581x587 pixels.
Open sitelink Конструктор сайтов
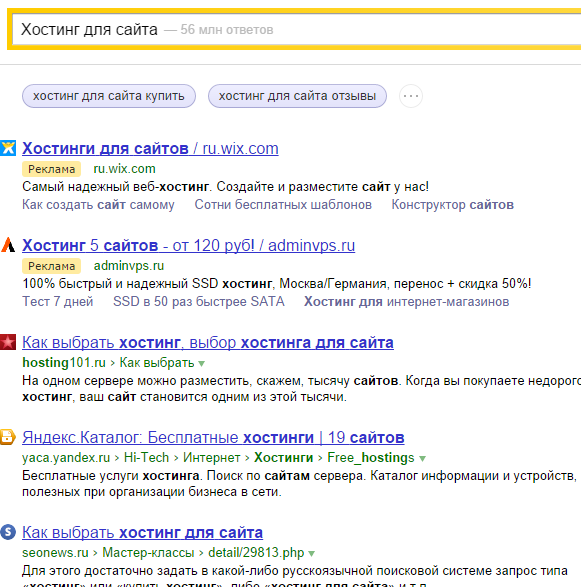453,205
